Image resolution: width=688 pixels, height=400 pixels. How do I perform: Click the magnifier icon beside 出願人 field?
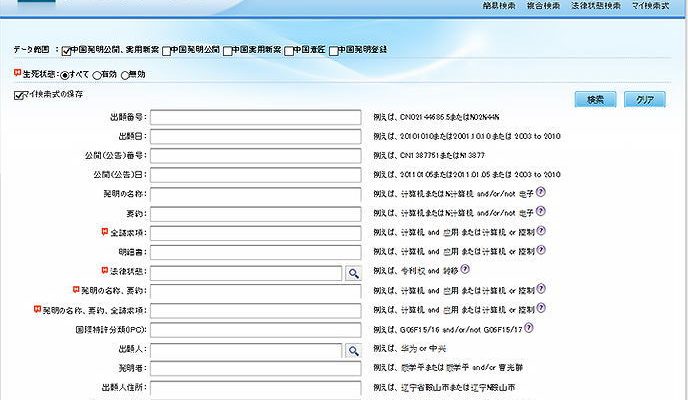tap(353, 350)
